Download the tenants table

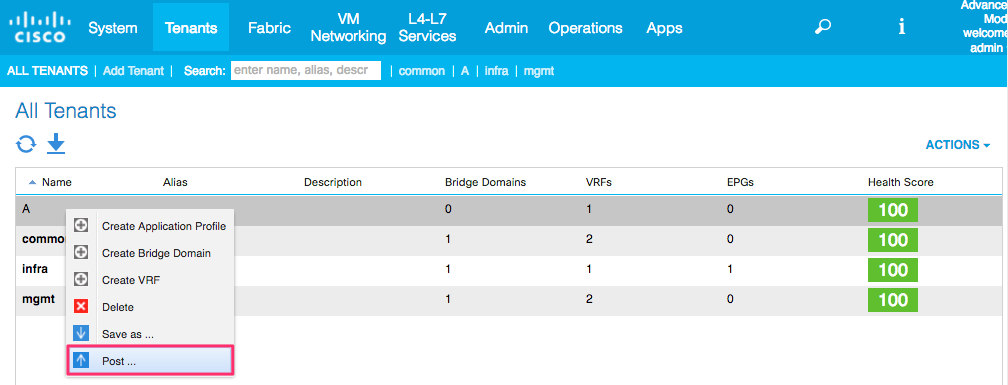(57, 144)
